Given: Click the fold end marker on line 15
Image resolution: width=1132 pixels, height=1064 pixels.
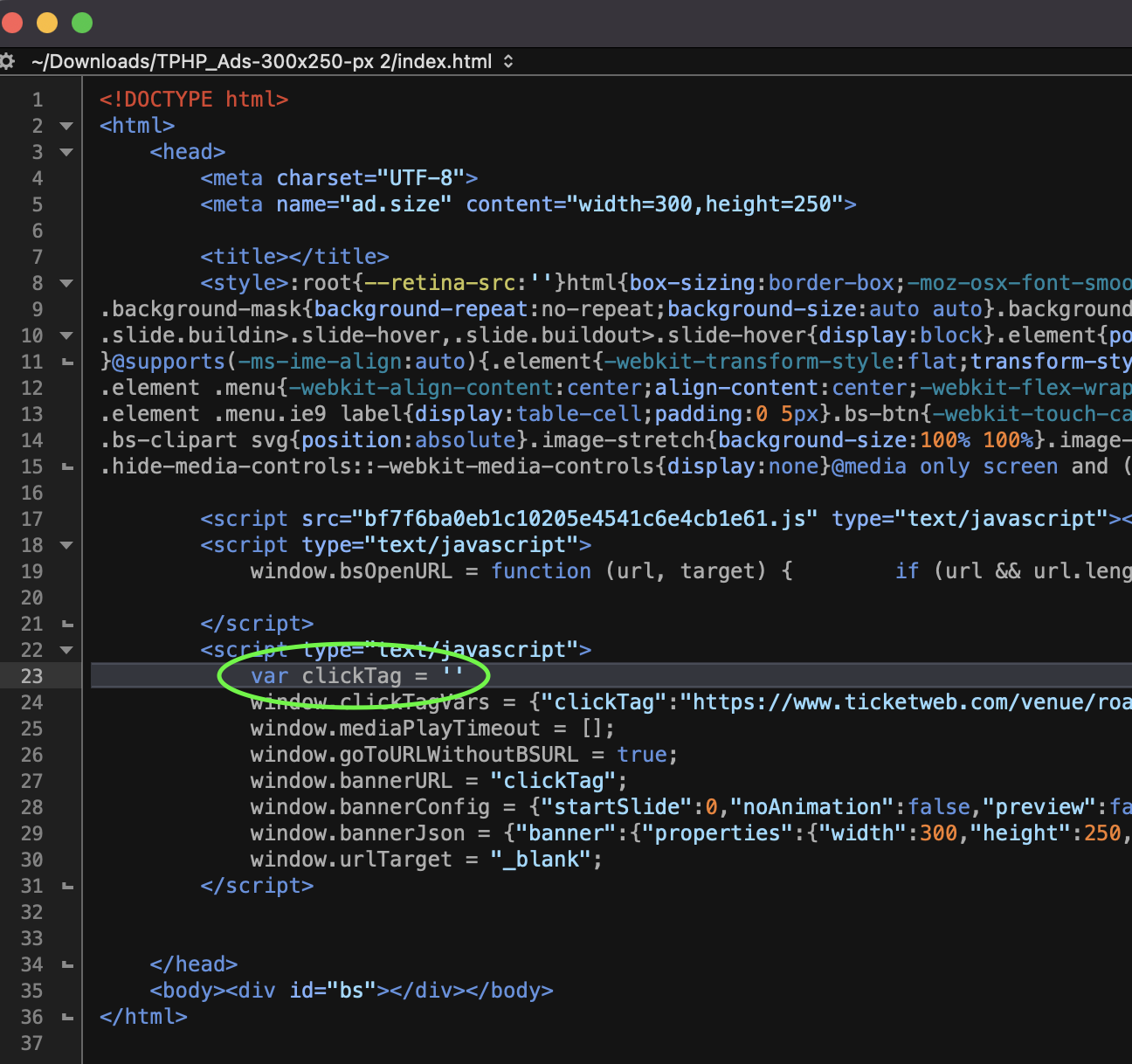Looking at the screenshot, I should (x=67, y=466).
